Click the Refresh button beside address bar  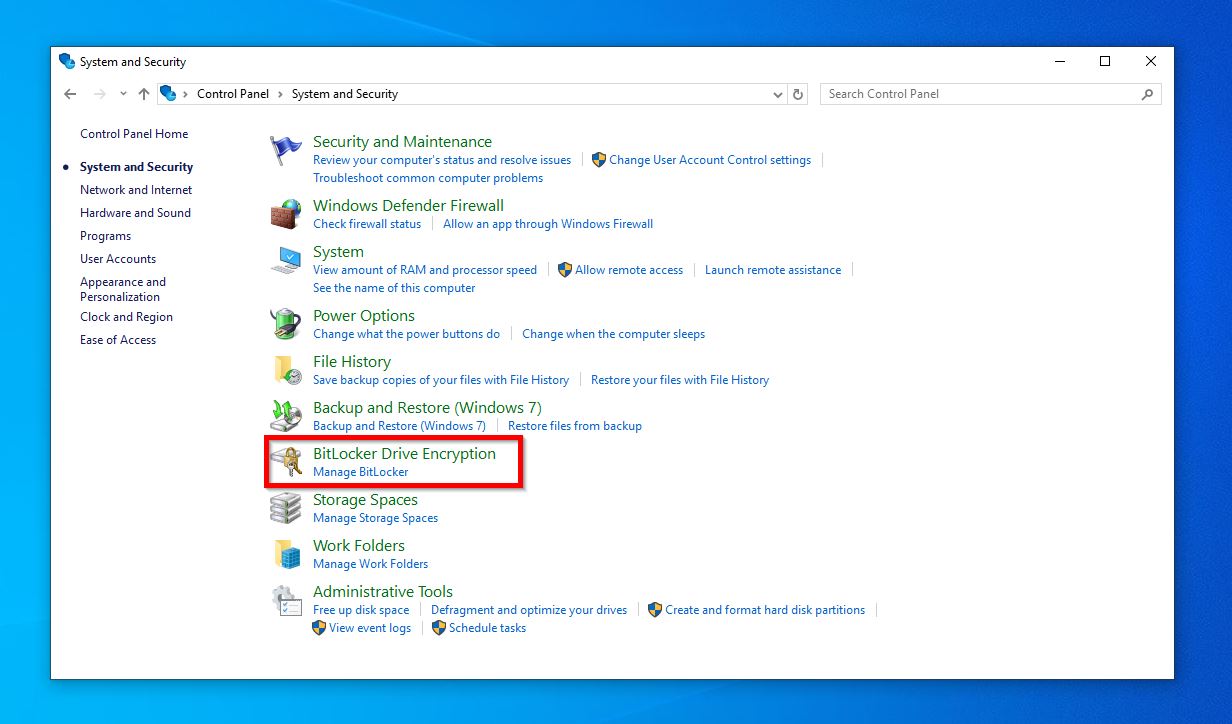click(798, 94)
